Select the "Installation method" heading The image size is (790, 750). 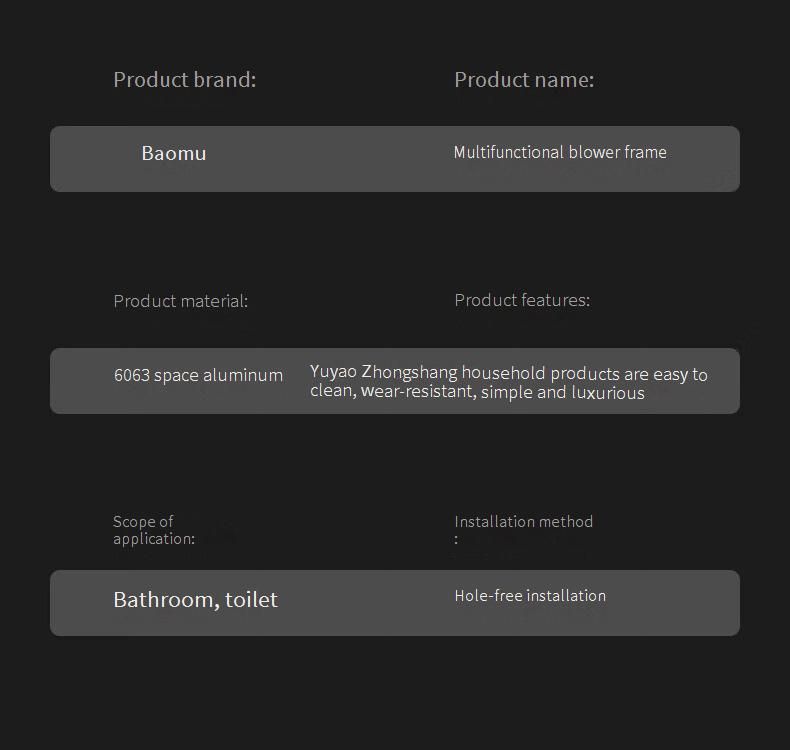point(523,521)
